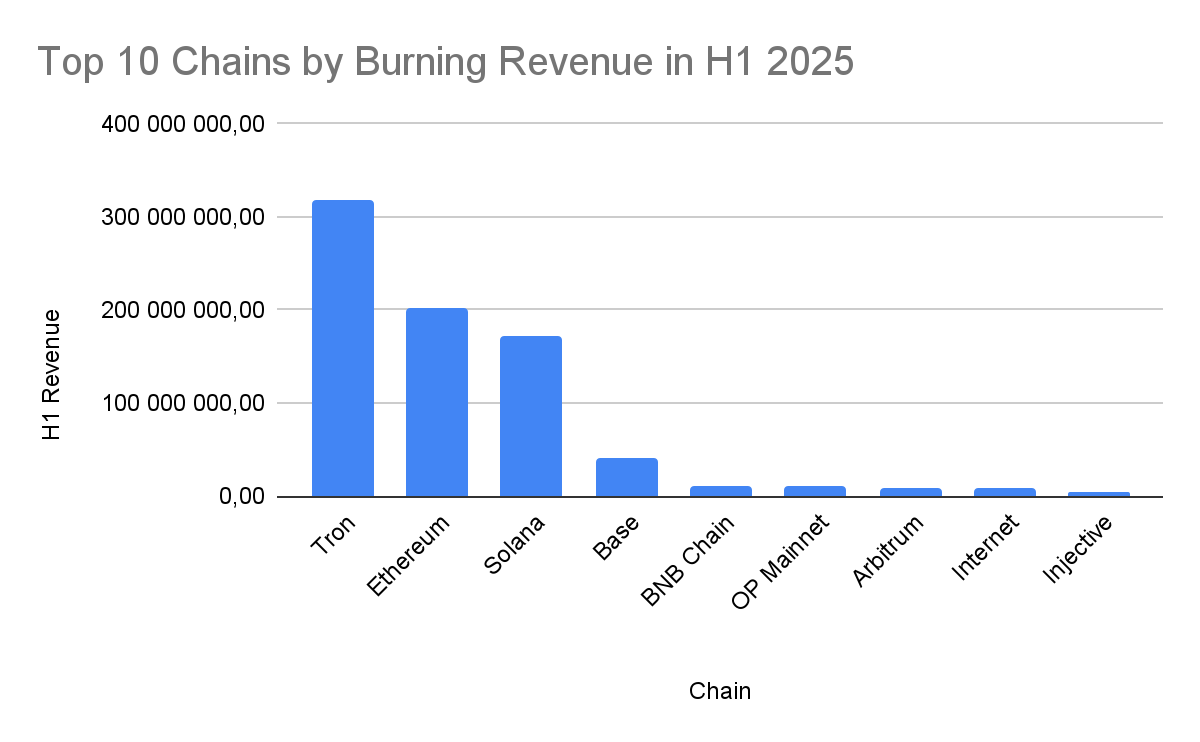Viewport: 1200px width, 742px height.
Task: Select the BNB Chain bar
Action: (x=720, y=491)
